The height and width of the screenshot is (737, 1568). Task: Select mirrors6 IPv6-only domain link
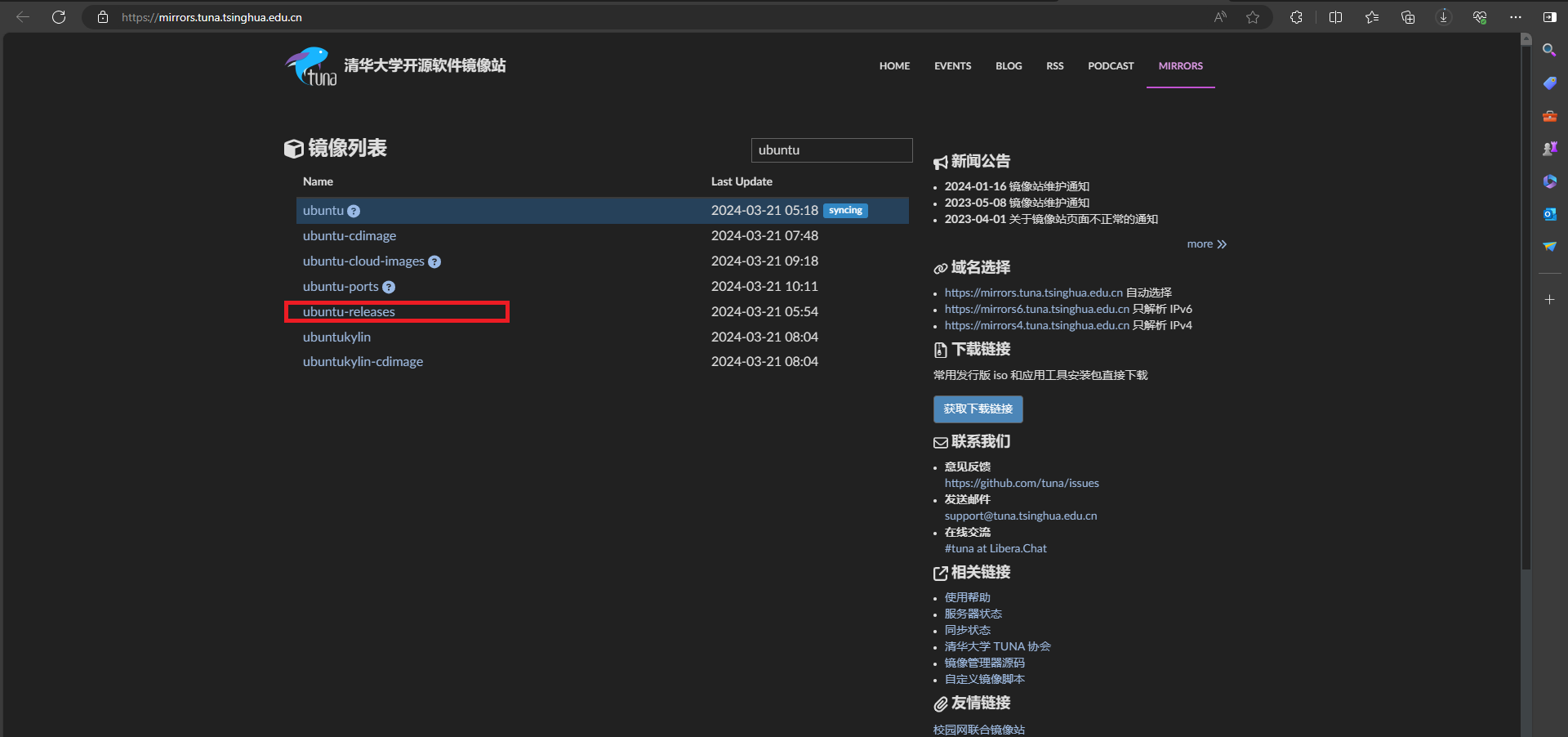pos(1037,309)
